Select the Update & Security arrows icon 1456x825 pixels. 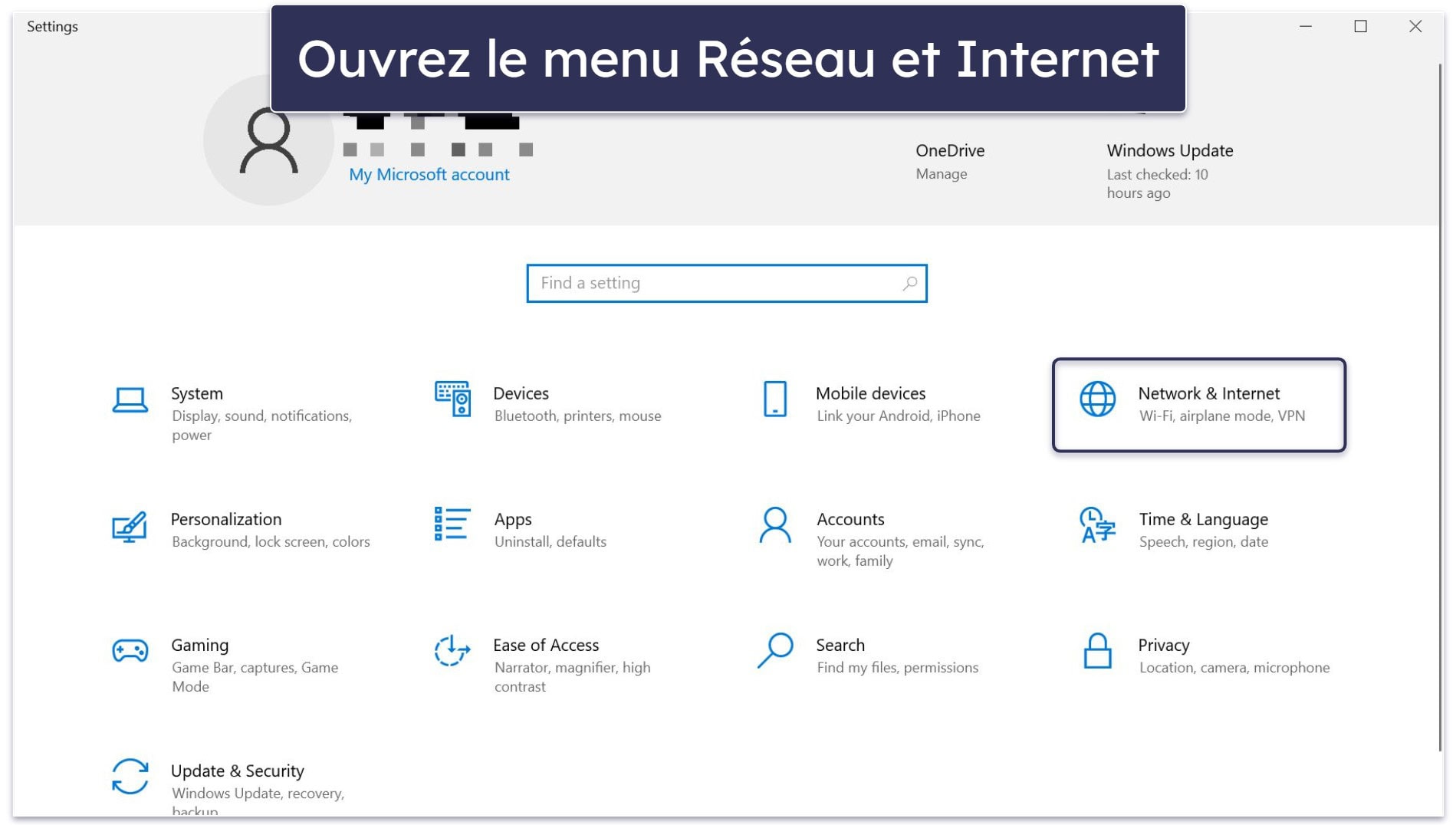coord(130,777)
